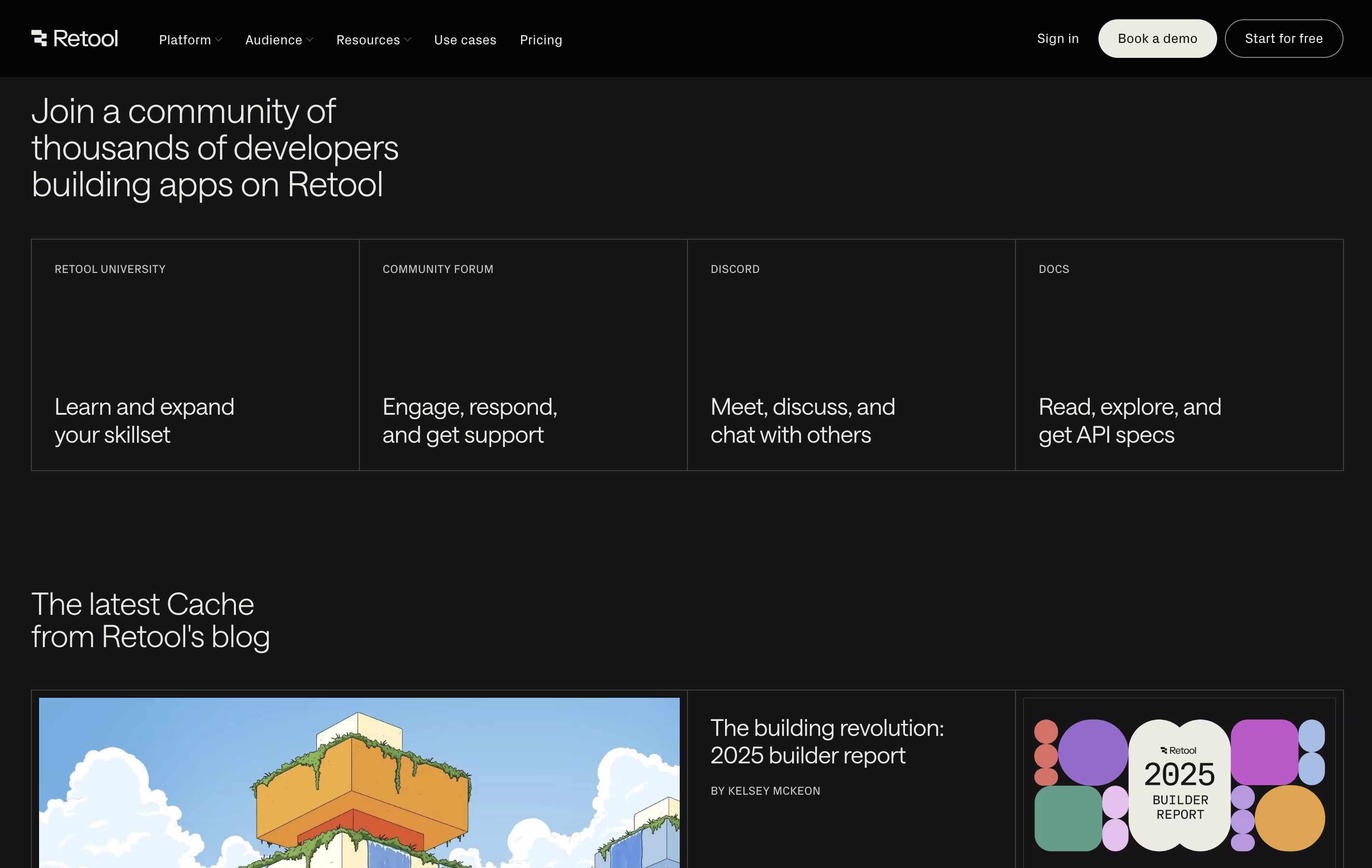Open the Resources dropdown chevron
Screen dimensions: 1372x868
(x=408, y=40)
